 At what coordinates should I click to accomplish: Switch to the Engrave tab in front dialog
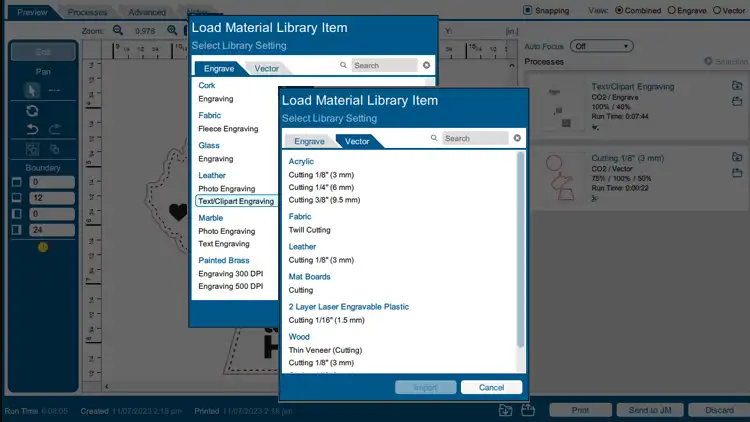(308, 141)
